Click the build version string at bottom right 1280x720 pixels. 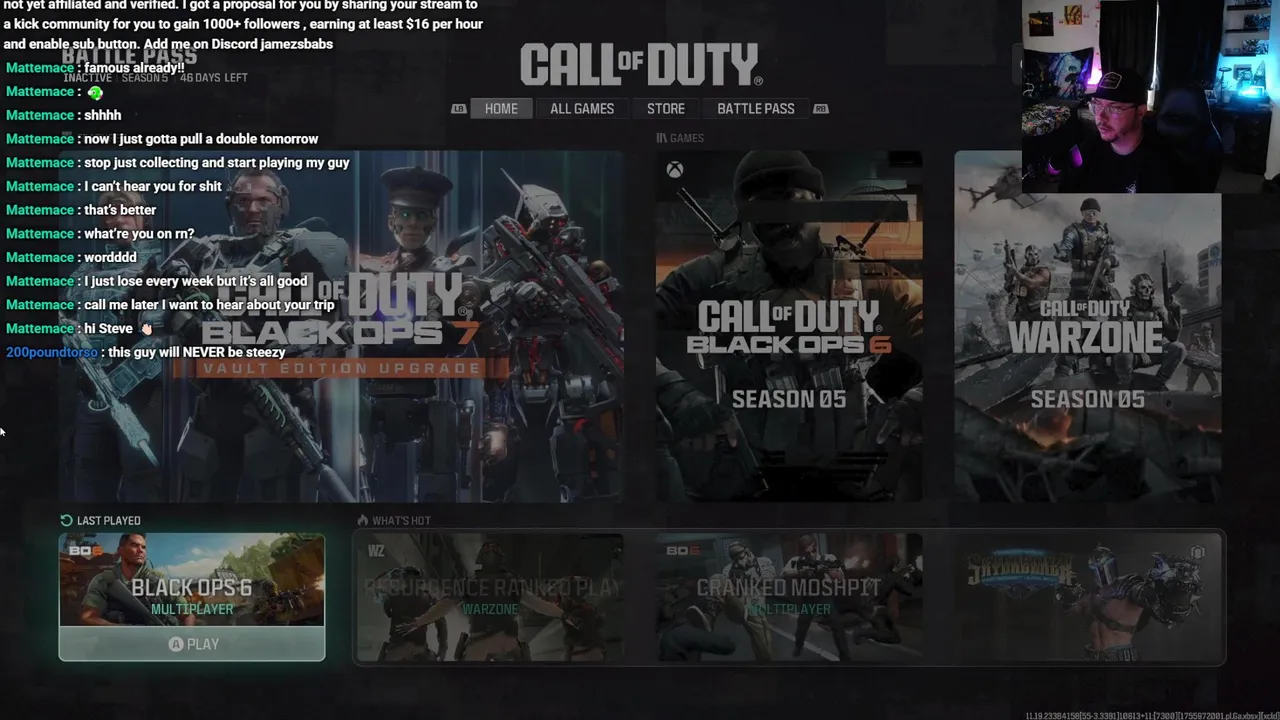click(1152, 715)
